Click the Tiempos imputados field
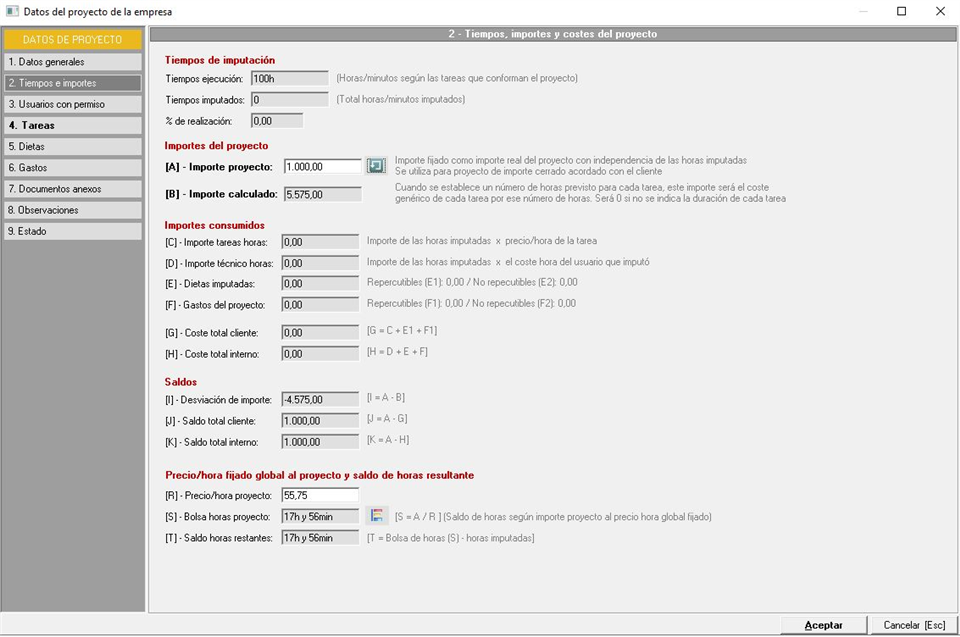This screenshot has height=637, width=960. click(290, 99)
